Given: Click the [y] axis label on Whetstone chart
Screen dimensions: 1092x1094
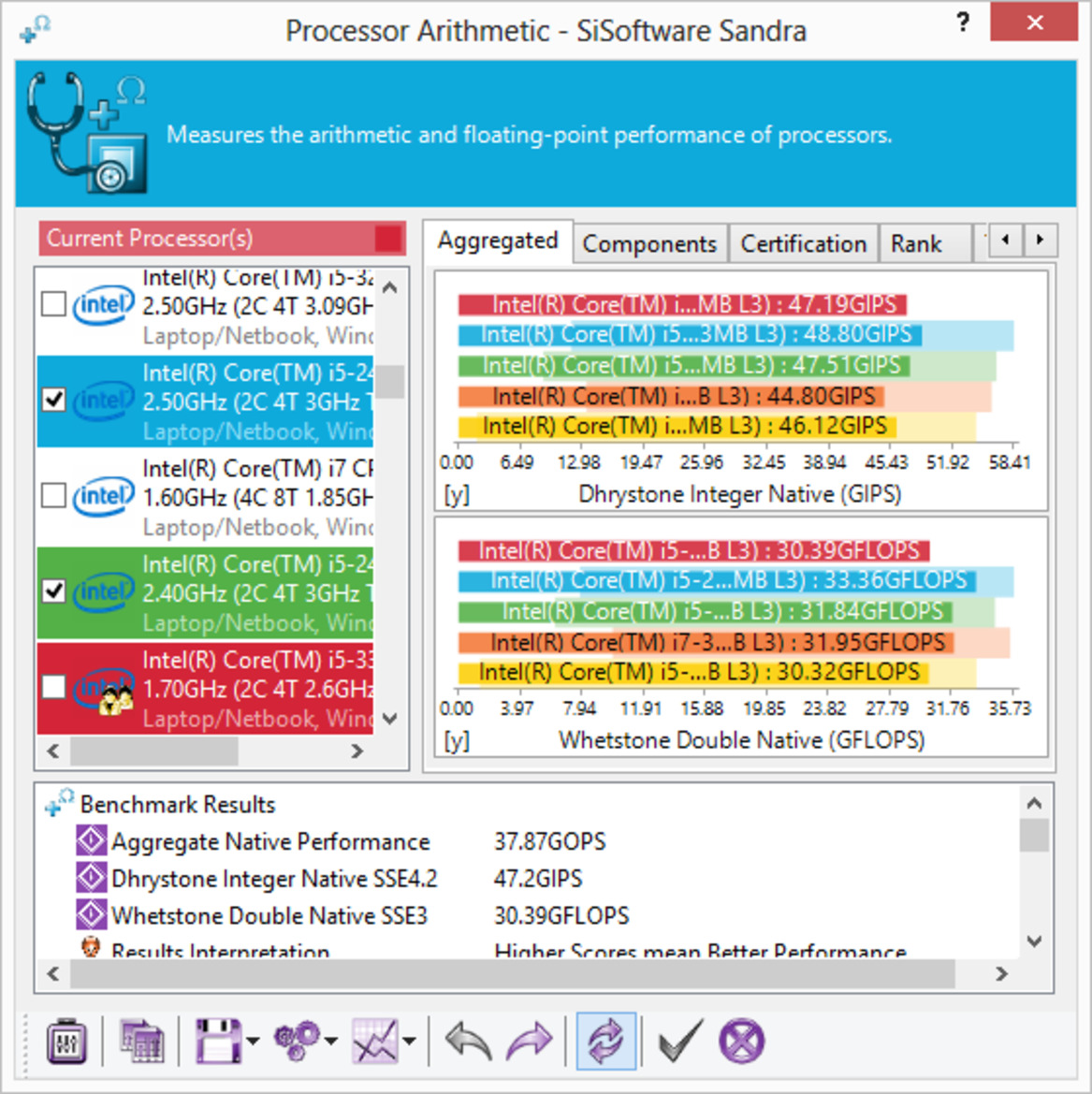Looking at the screenshot, I should [457, 741].
